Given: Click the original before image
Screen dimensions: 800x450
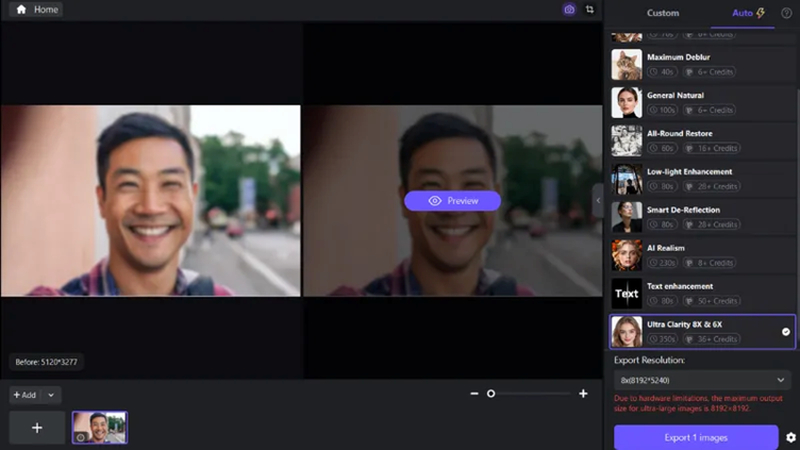Looking at the screenshot, I should [x=151, y=201].
